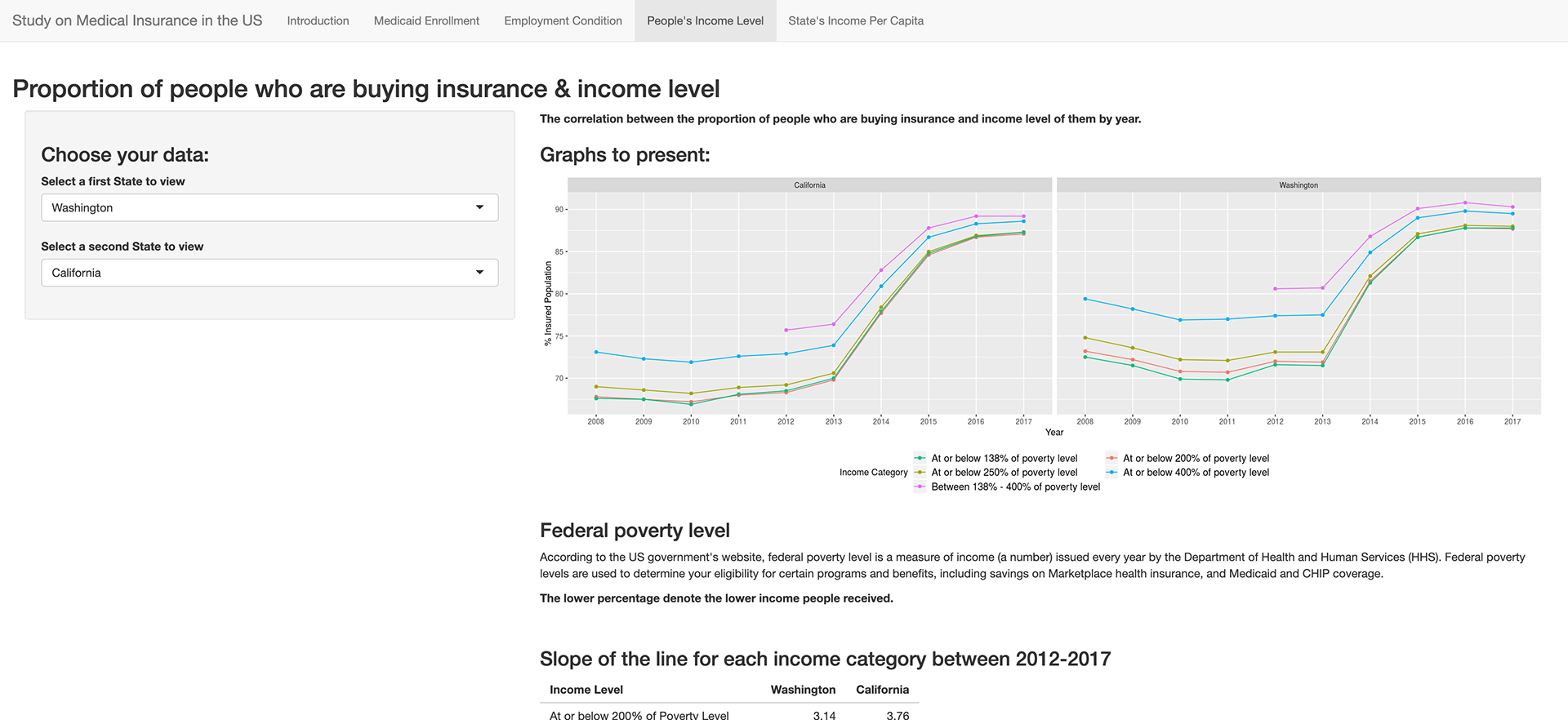Click the California chart panel header
Viewport: 1568px width, 720px height.
(809, 185)
